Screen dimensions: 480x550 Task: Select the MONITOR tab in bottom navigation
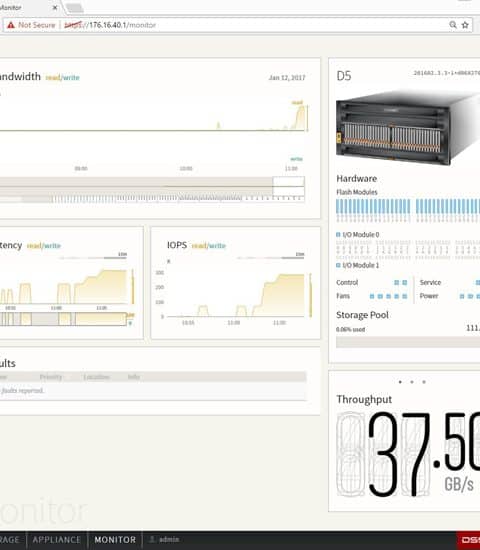coord(115,540)
